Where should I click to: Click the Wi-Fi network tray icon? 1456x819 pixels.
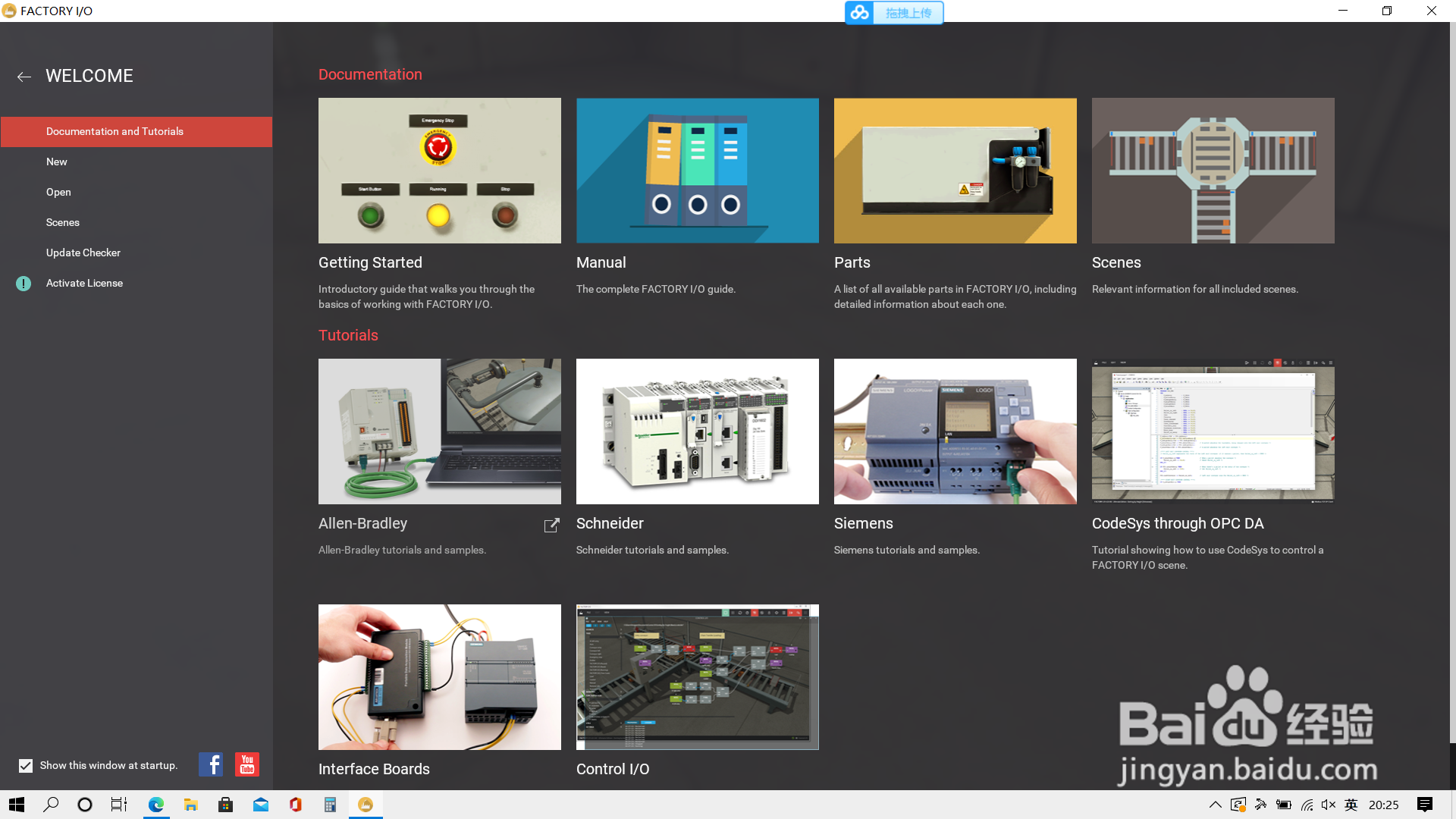tap(1307, 805)
